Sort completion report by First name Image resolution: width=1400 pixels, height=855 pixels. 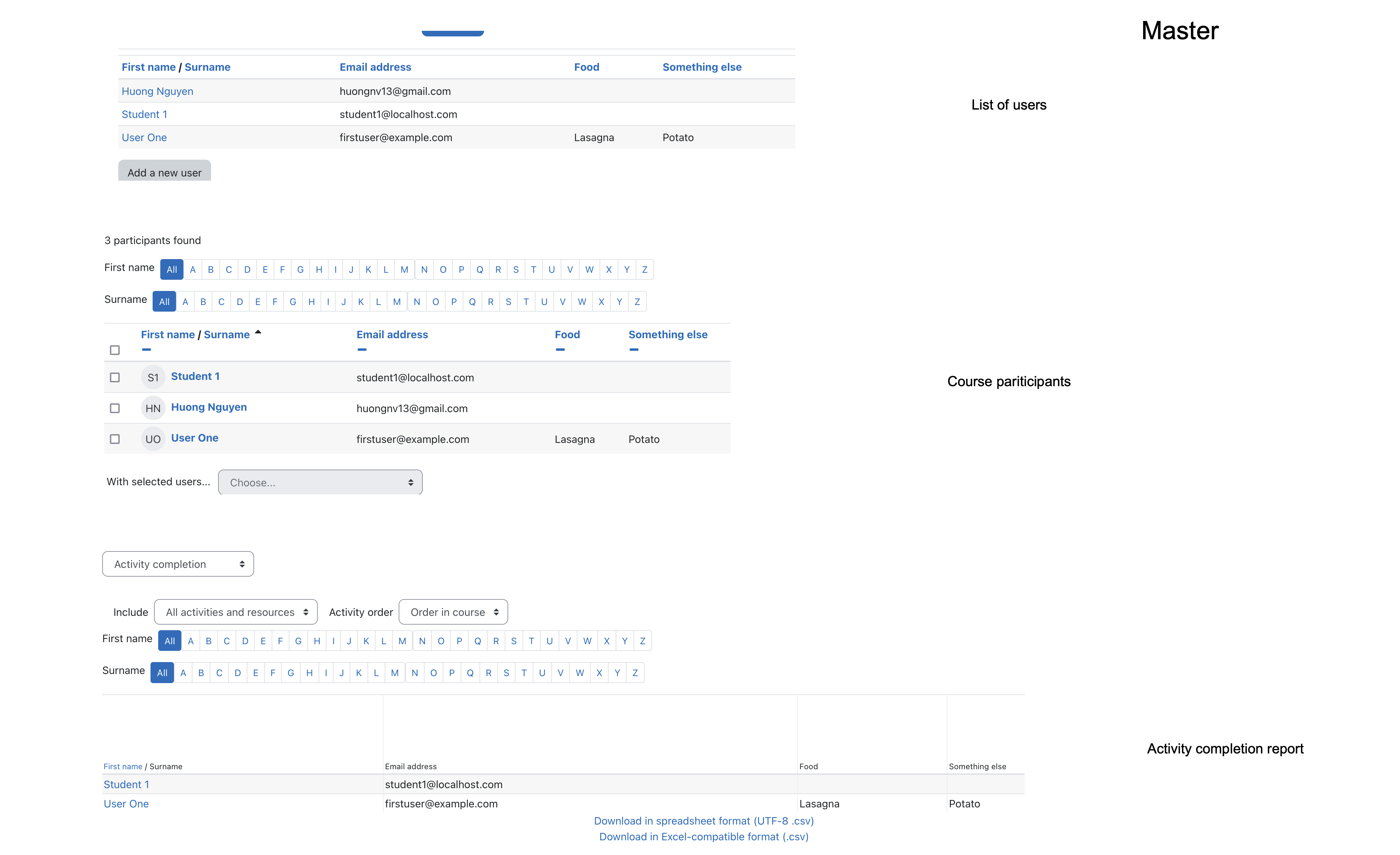(x=123, y=766)
